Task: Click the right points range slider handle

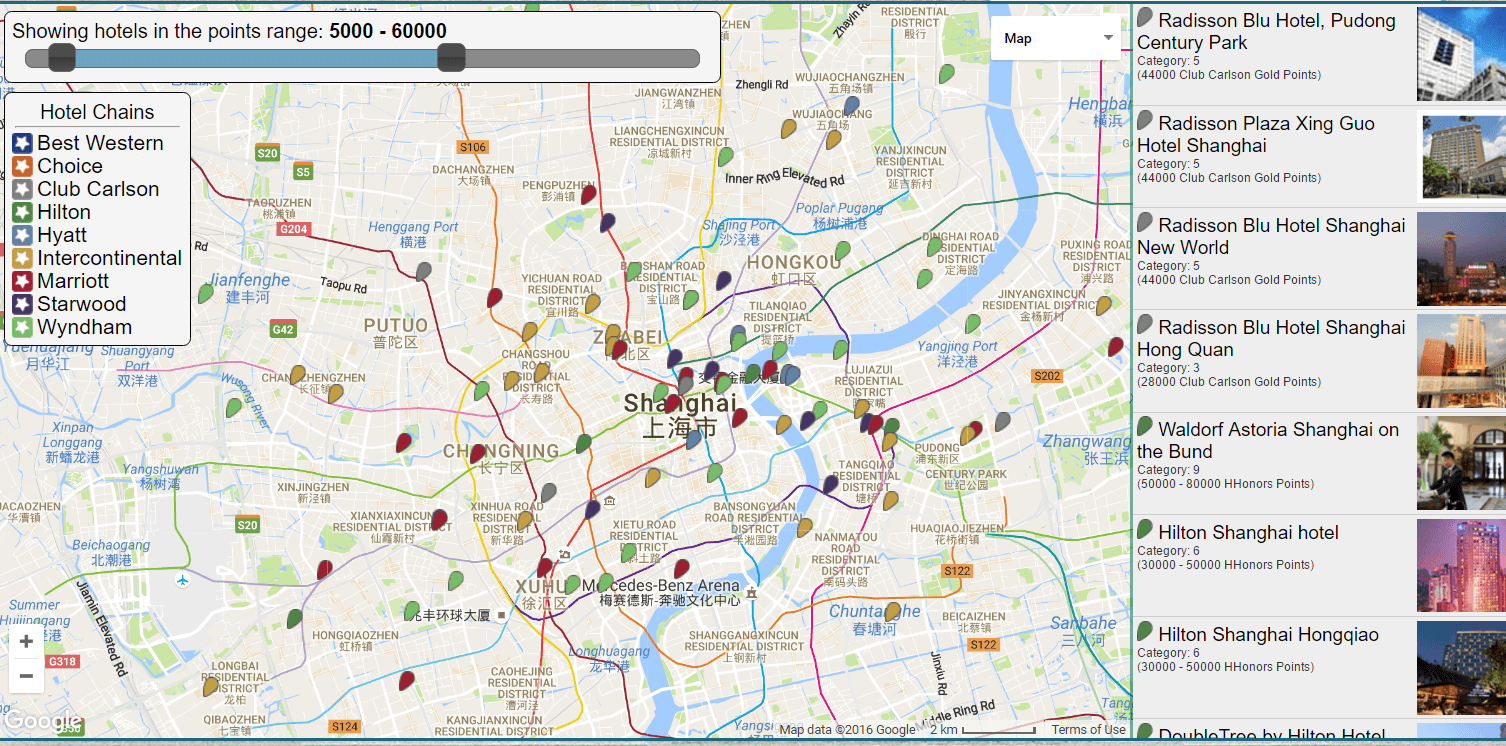Action: tap(451, 58)
